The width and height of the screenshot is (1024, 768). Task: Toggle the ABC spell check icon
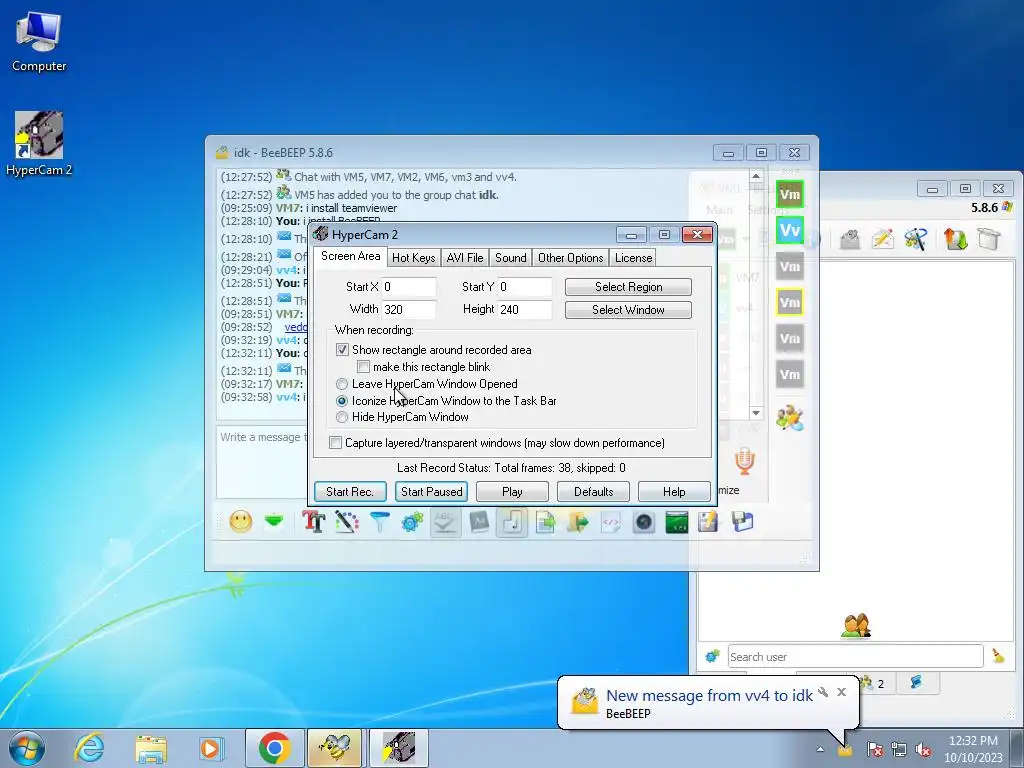click(x=445, y=522)
